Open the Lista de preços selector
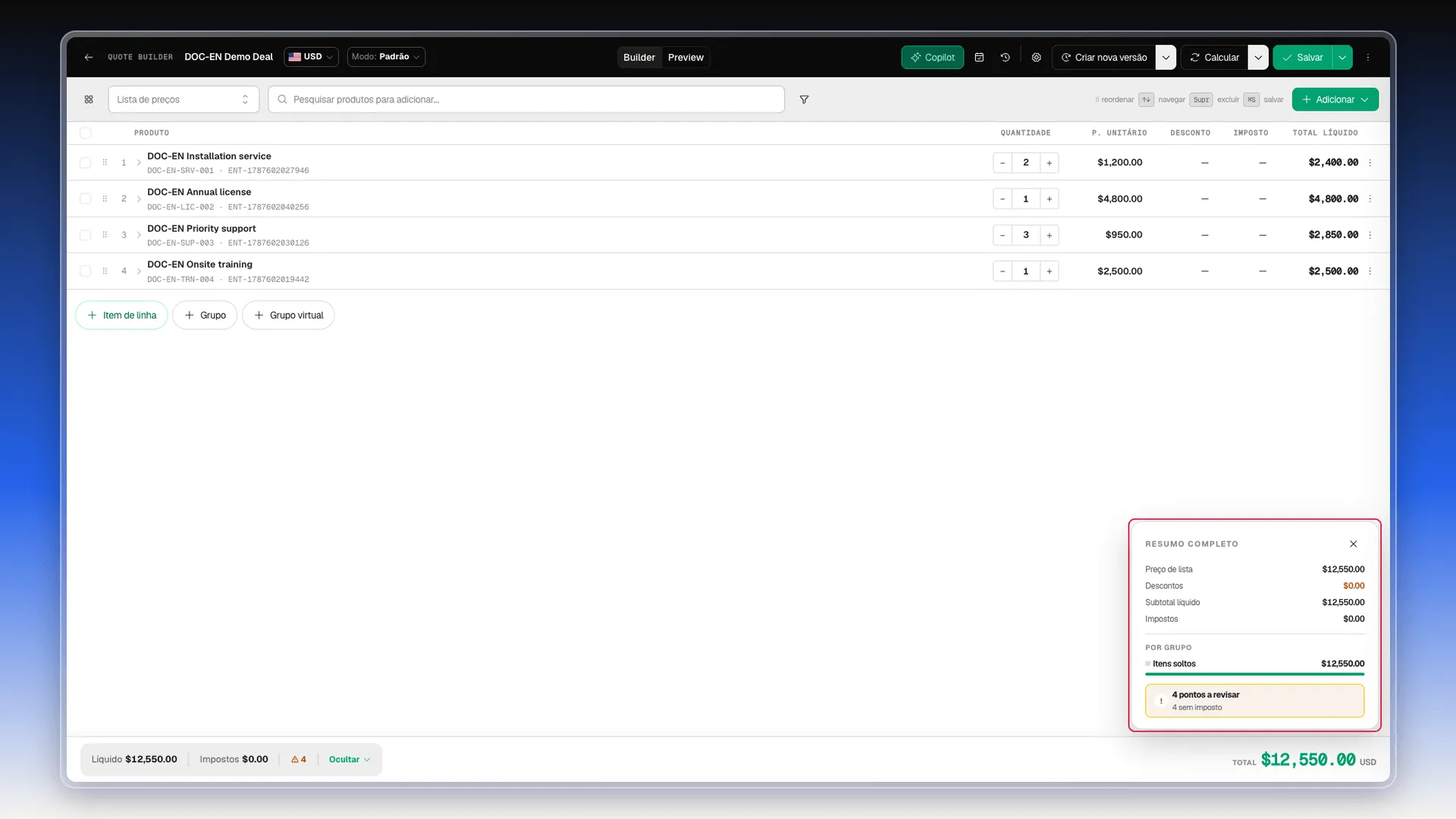 (x=184, y=99)
